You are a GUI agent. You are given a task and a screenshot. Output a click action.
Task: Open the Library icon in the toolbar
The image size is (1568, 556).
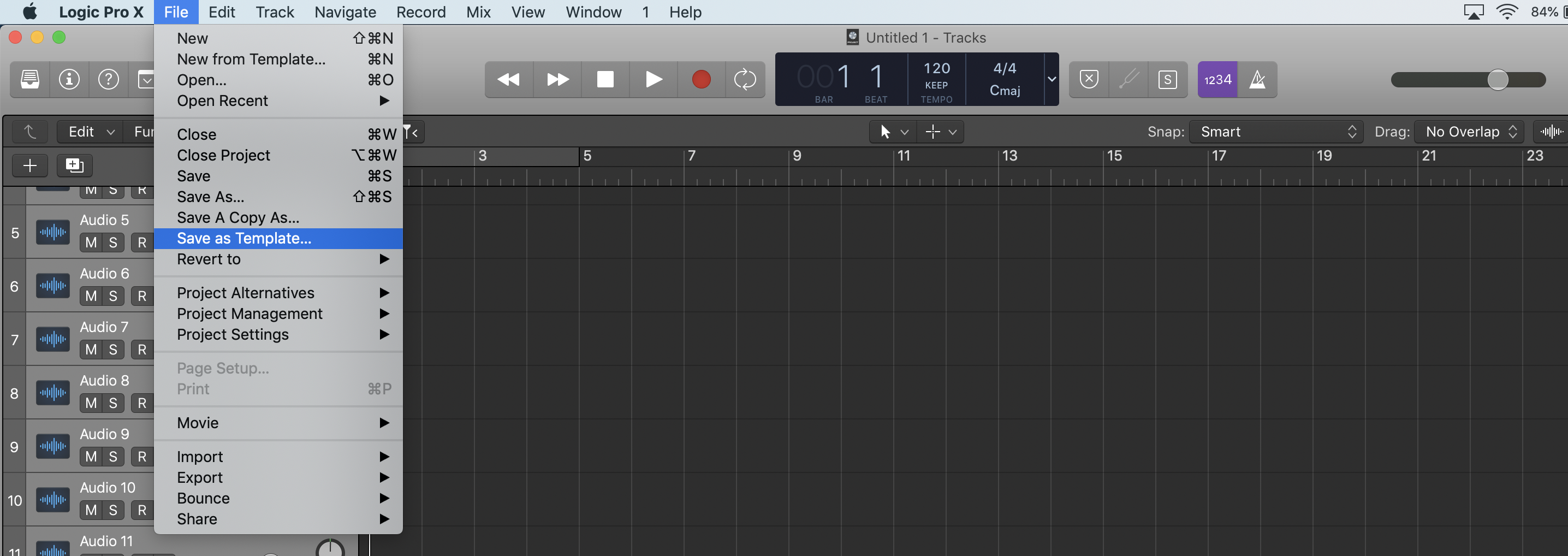tap(29, 79)
